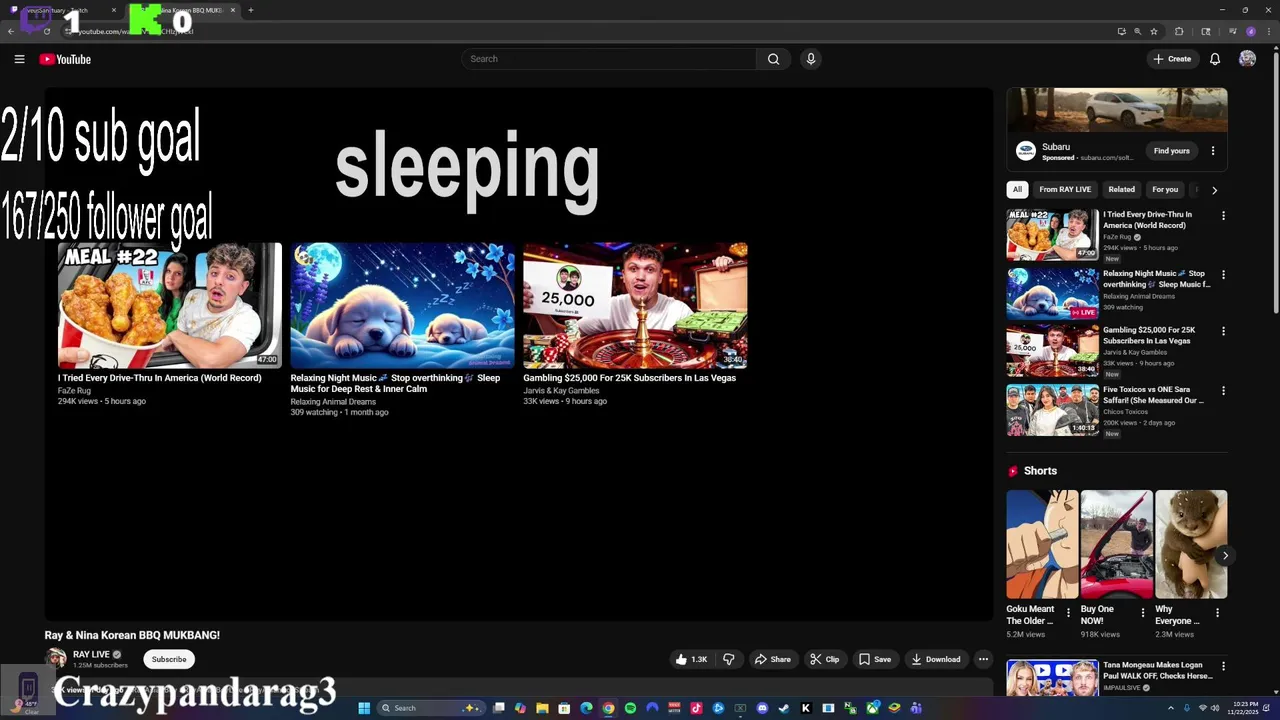Select the For you filter chip
Screen dimensions: 1280x720
coord(1165,189)
